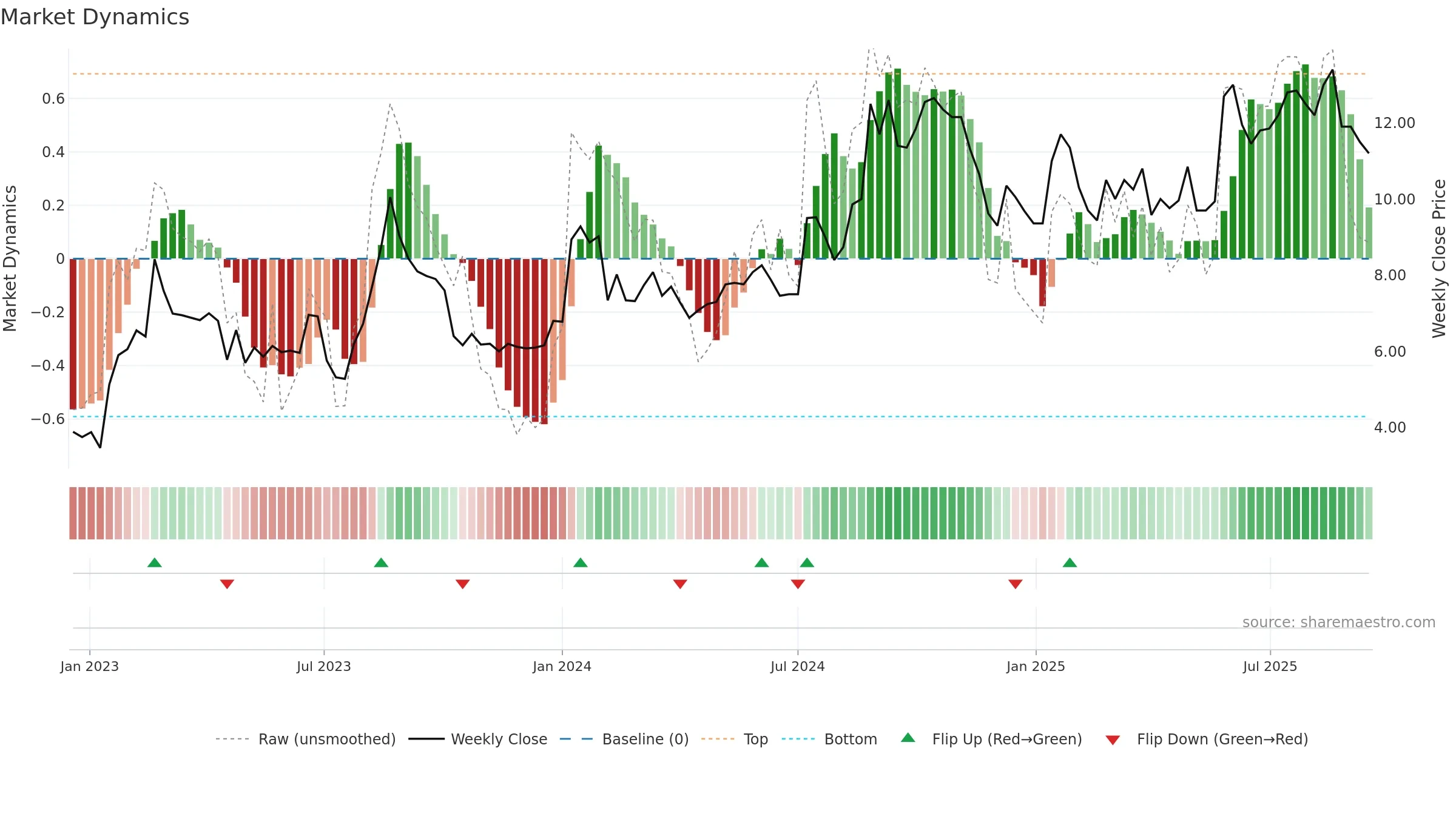Click the 0.2 left axis tick label
The width and height of the screenshot is (1456, 819).
coord(53,205)
